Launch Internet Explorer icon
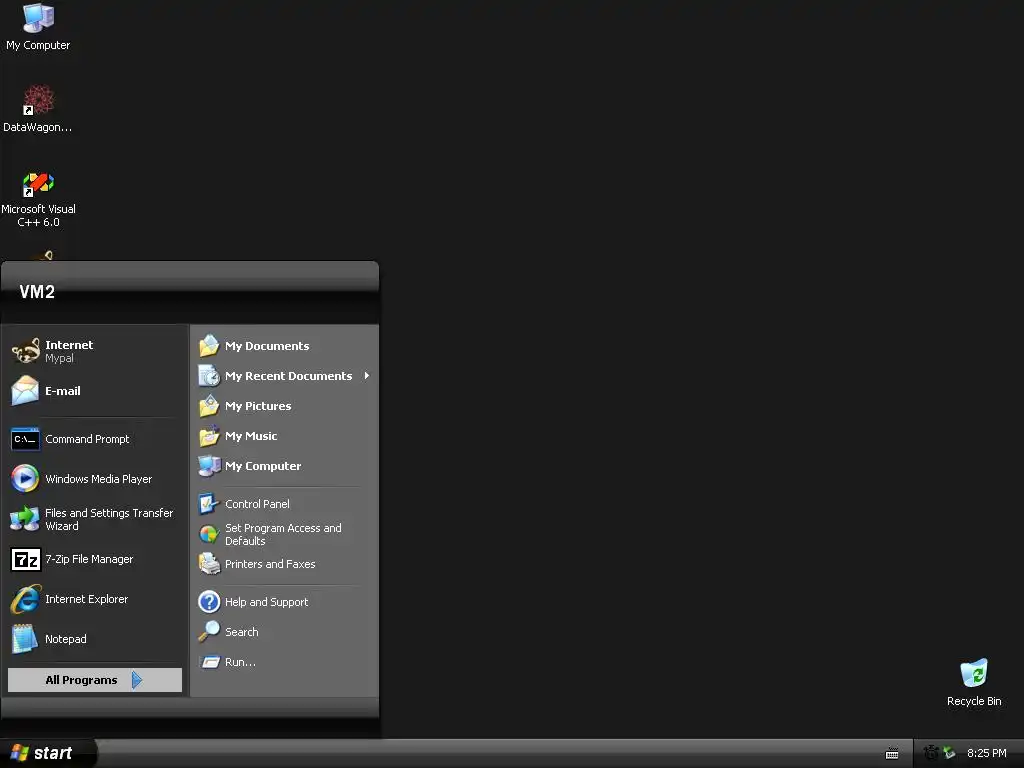Image resolution: width=1024 pixels, height=768 pixels. [25, 599]
